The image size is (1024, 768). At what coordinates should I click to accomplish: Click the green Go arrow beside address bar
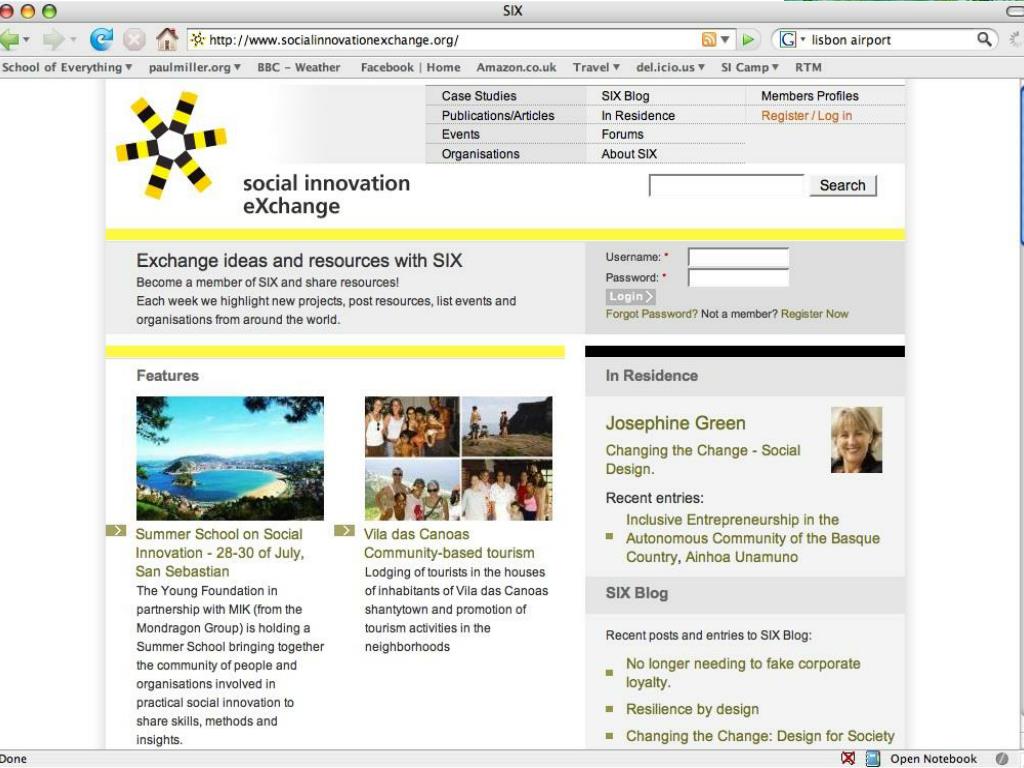748,40
